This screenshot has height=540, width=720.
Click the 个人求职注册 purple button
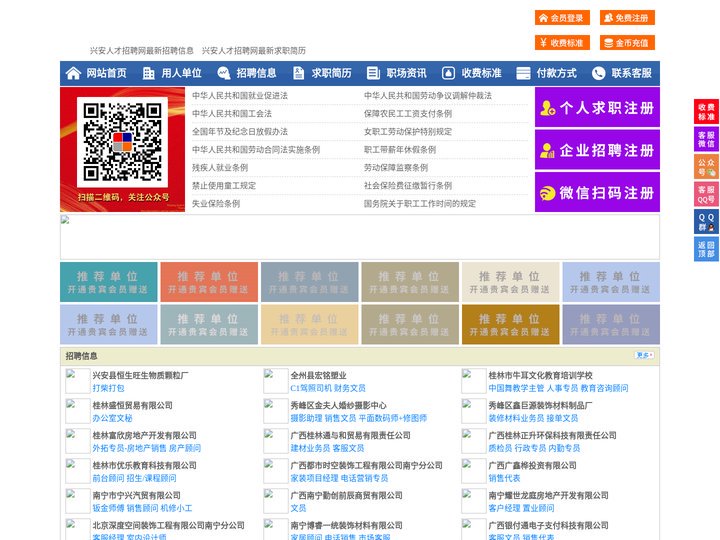click(x=597, y=107)
